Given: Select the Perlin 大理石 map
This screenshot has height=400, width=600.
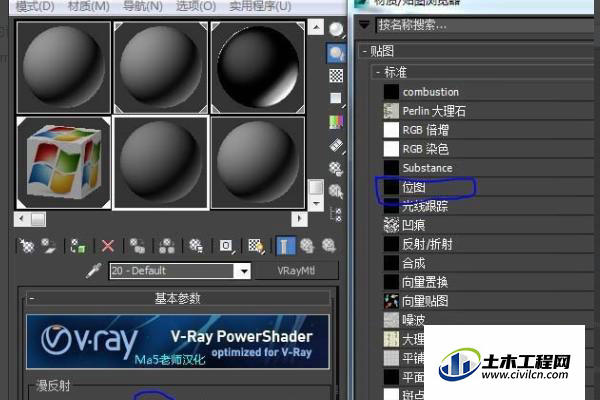Looking at the screenshot, I should [x=490, y=111].
